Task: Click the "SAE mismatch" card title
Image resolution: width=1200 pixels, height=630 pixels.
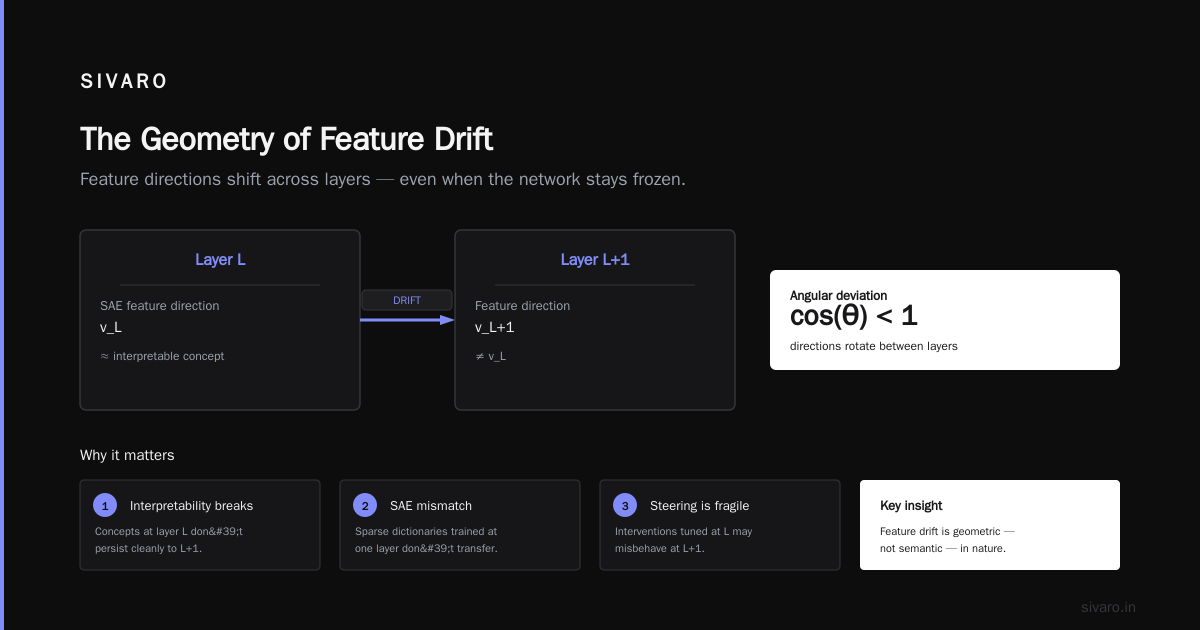Action: [431, 506]
